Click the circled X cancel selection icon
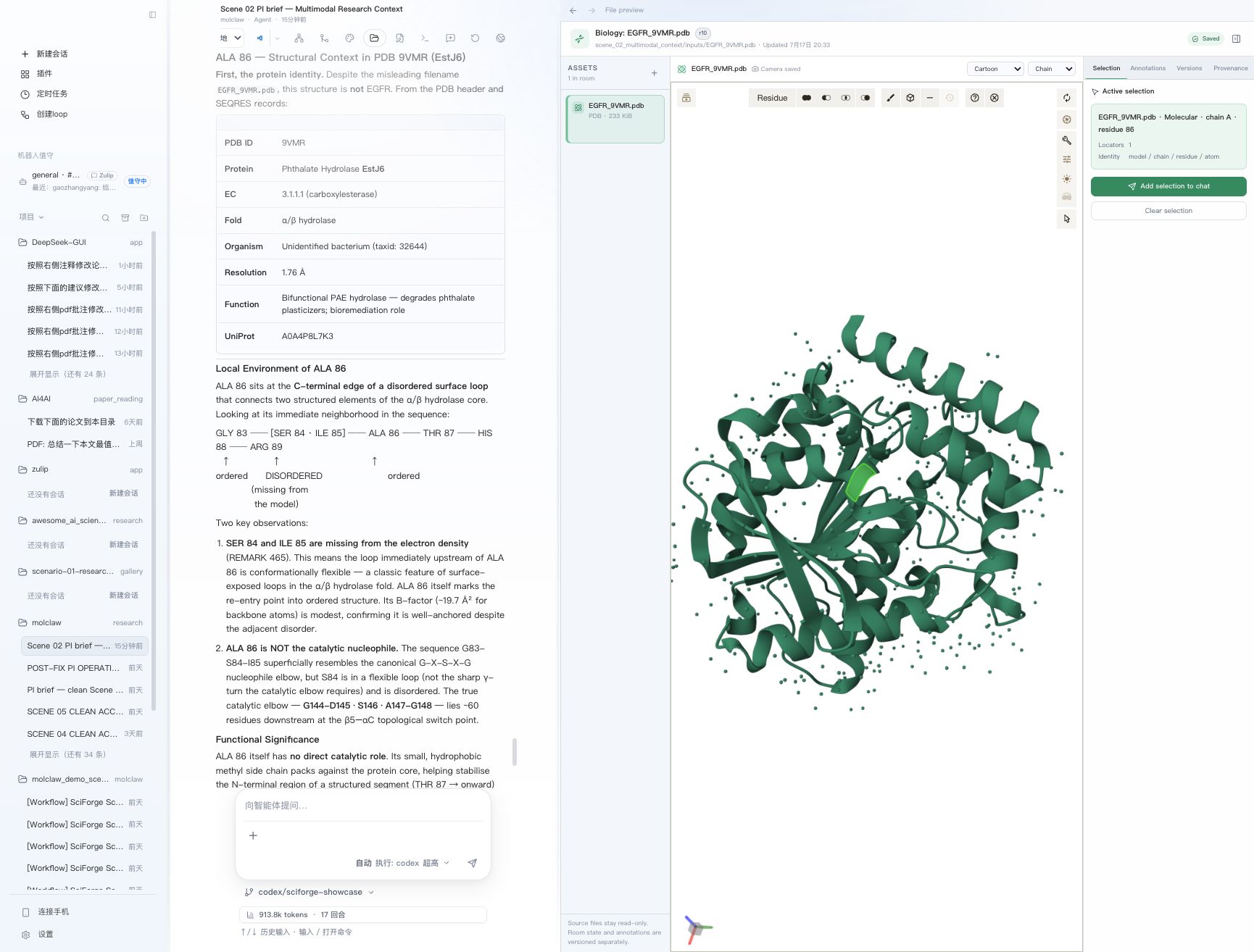This screenshot has height=952, width=1254. point(995,98)
